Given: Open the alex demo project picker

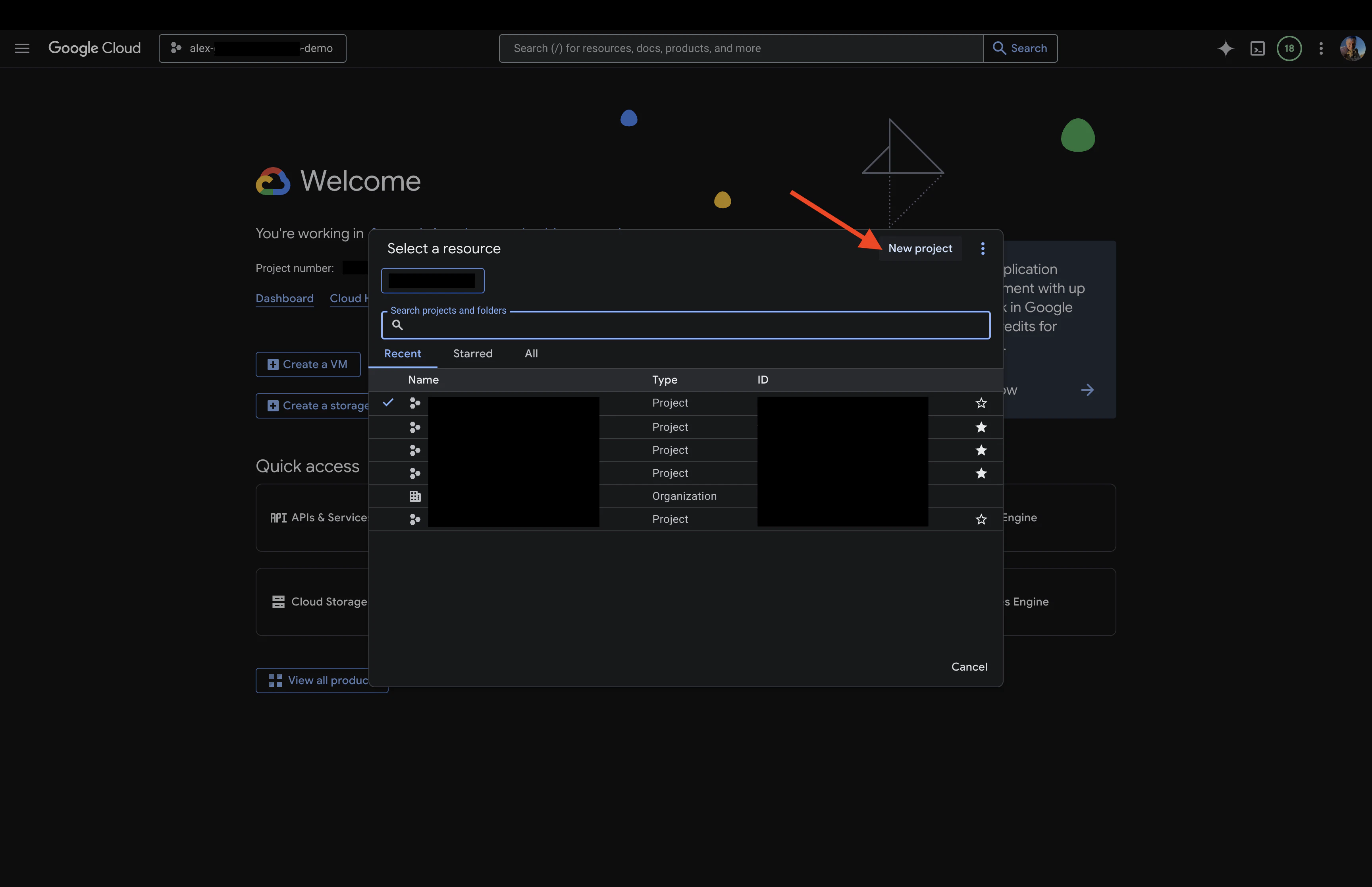Looking at the screenshot, I should tap(252, 48).
